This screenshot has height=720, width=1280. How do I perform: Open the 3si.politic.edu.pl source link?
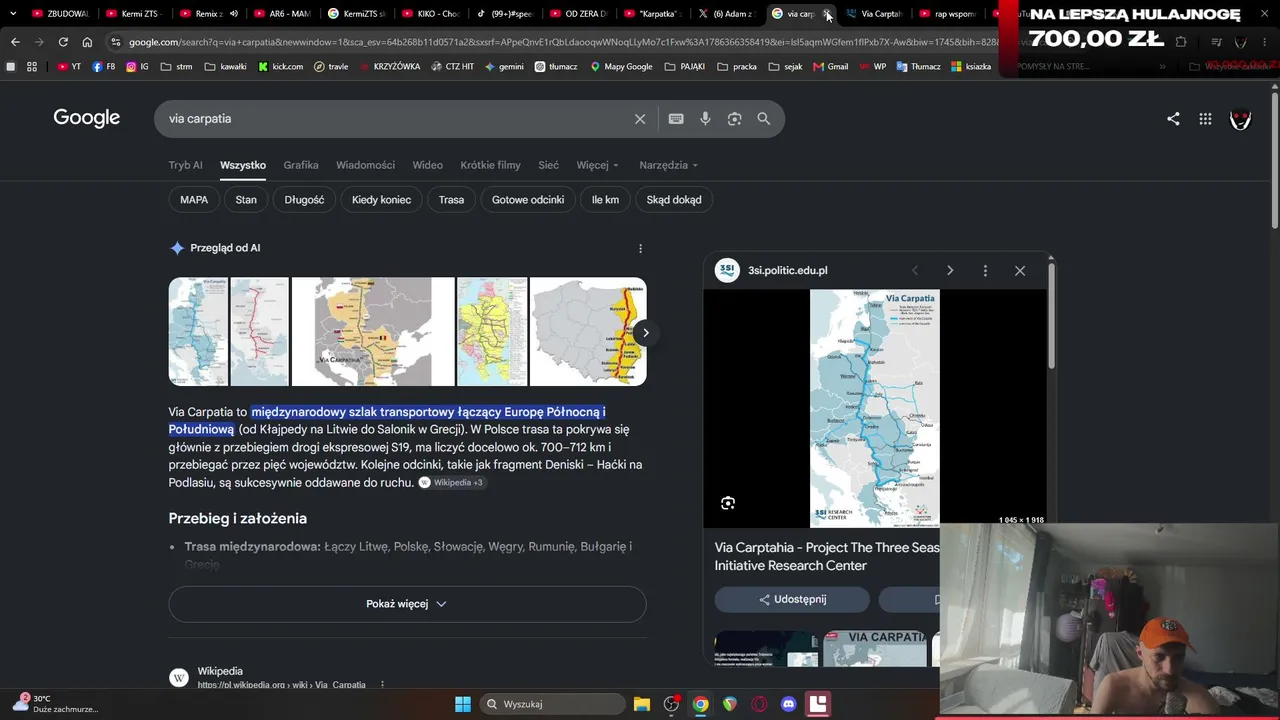[x=787, y=270]
